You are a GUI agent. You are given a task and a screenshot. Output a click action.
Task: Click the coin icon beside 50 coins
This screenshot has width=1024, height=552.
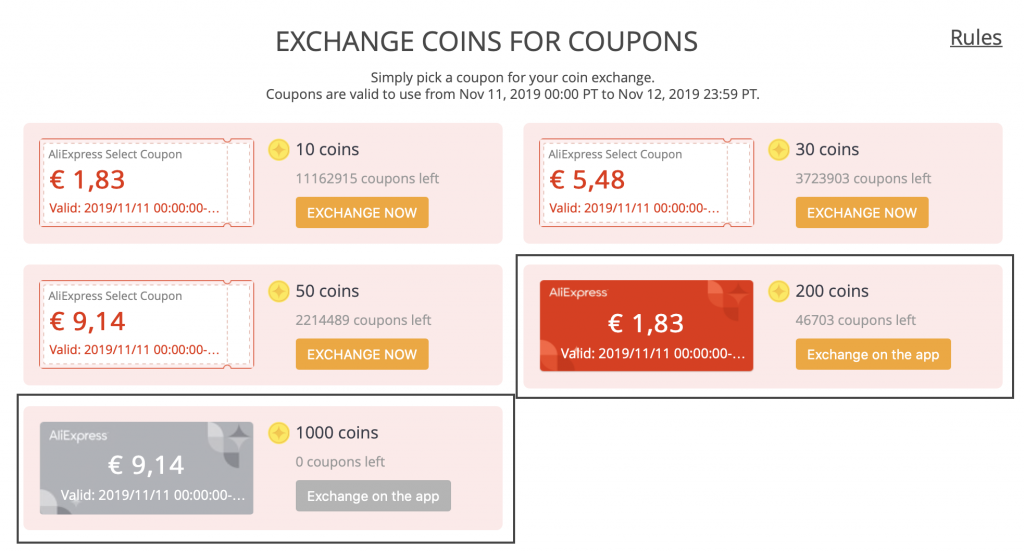click(279, 291)
